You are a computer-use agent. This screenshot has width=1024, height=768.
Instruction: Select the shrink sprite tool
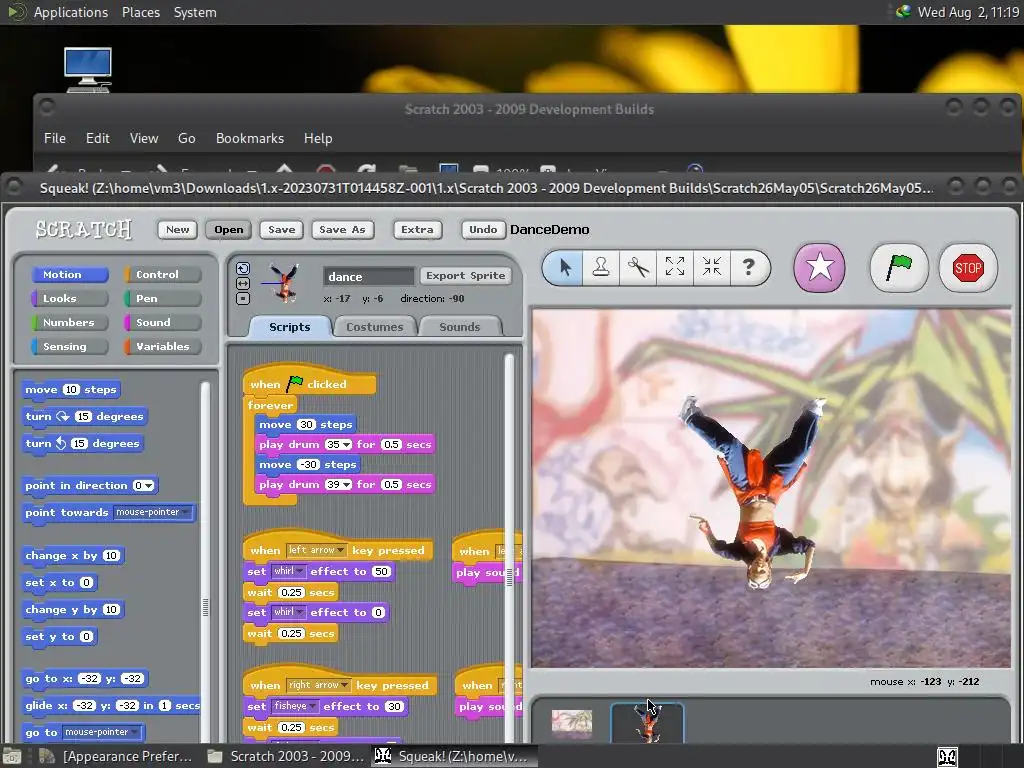711,267
